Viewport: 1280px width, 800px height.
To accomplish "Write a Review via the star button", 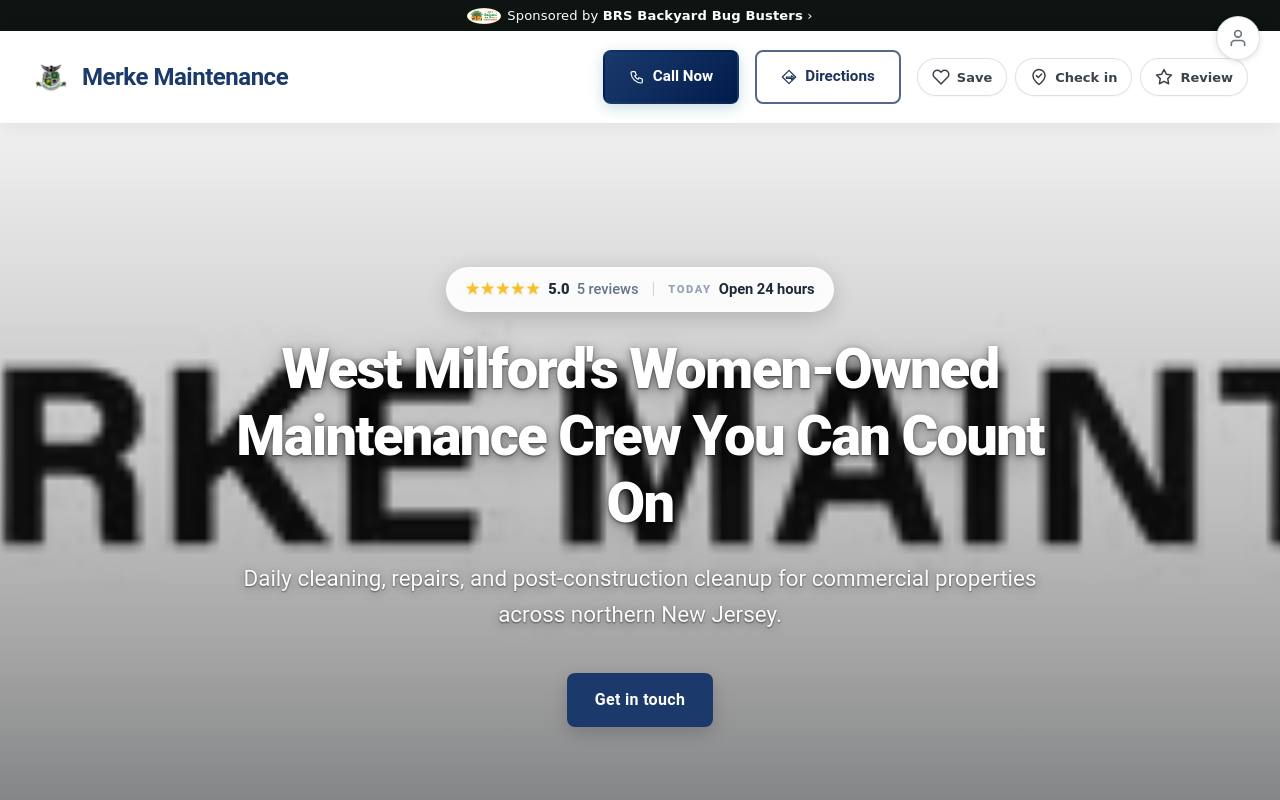I will click(1194, 77).
